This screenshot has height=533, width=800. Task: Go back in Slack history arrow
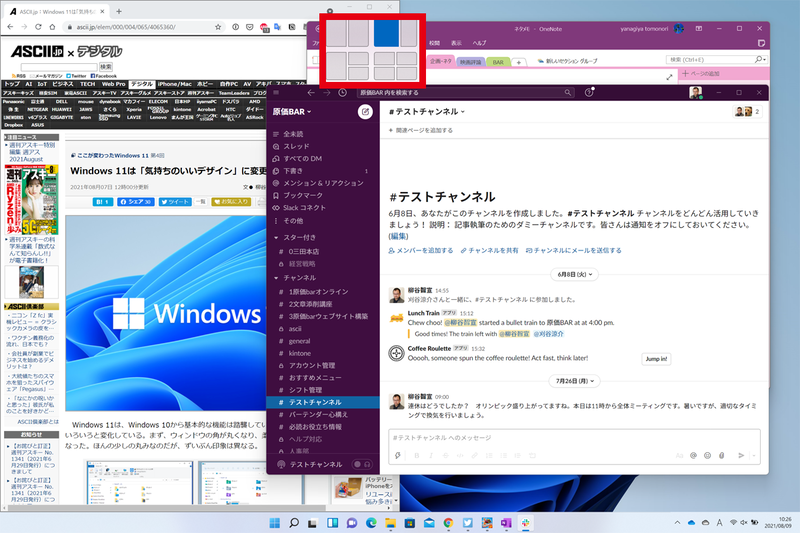point(311,92)
